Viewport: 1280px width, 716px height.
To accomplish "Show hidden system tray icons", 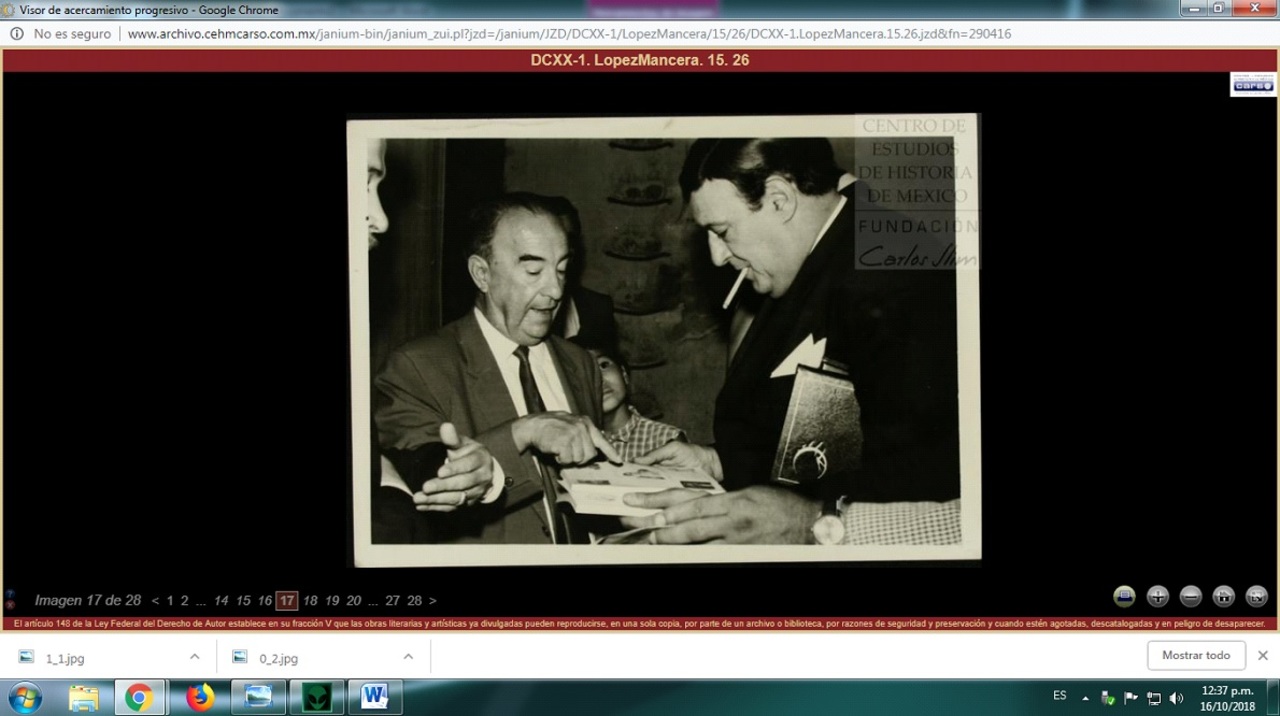I will (x=1086, y=698).
